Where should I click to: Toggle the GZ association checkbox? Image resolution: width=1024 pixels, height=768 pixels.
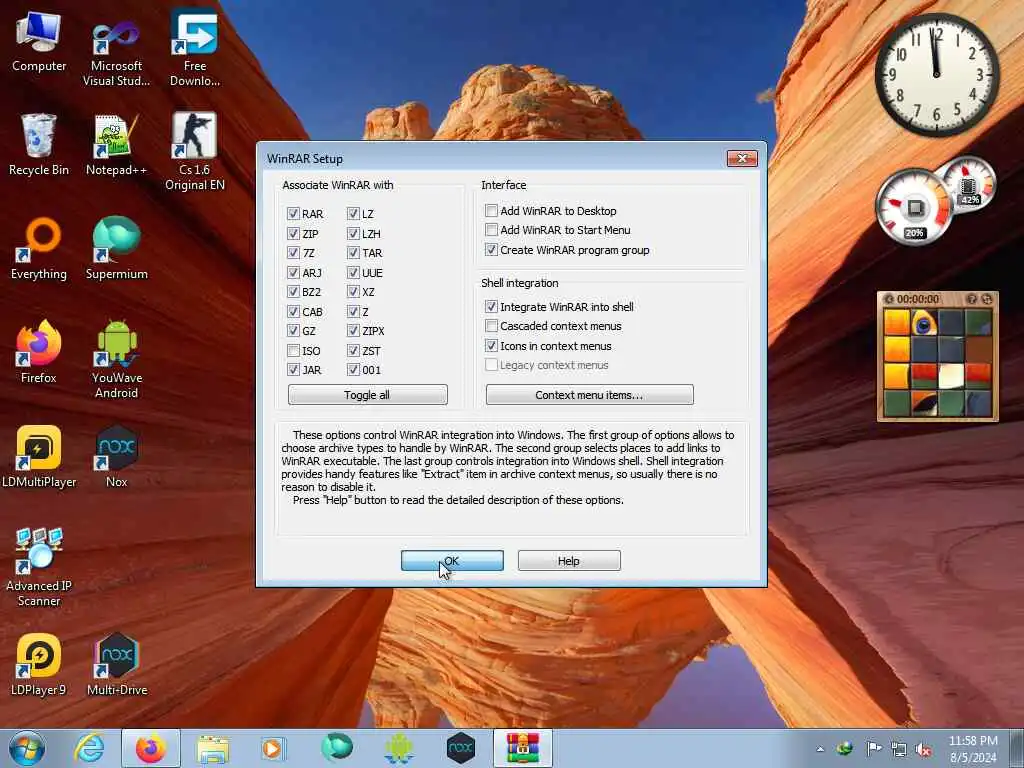coord(293,331)
